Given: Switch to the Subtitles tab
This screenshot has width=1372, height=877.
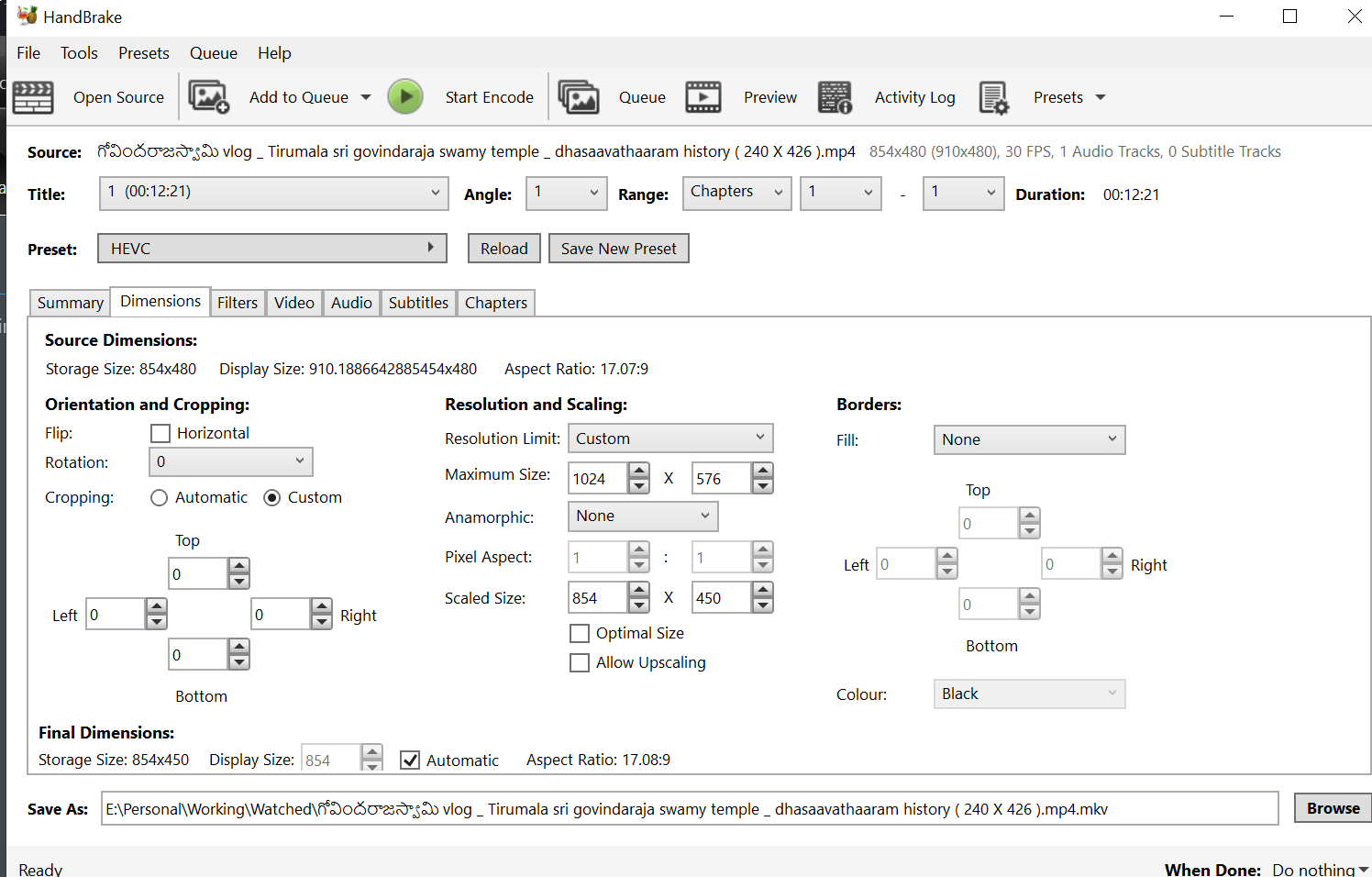Looking at the screenshot, I should pyautogui.click(x=418, y=303).
